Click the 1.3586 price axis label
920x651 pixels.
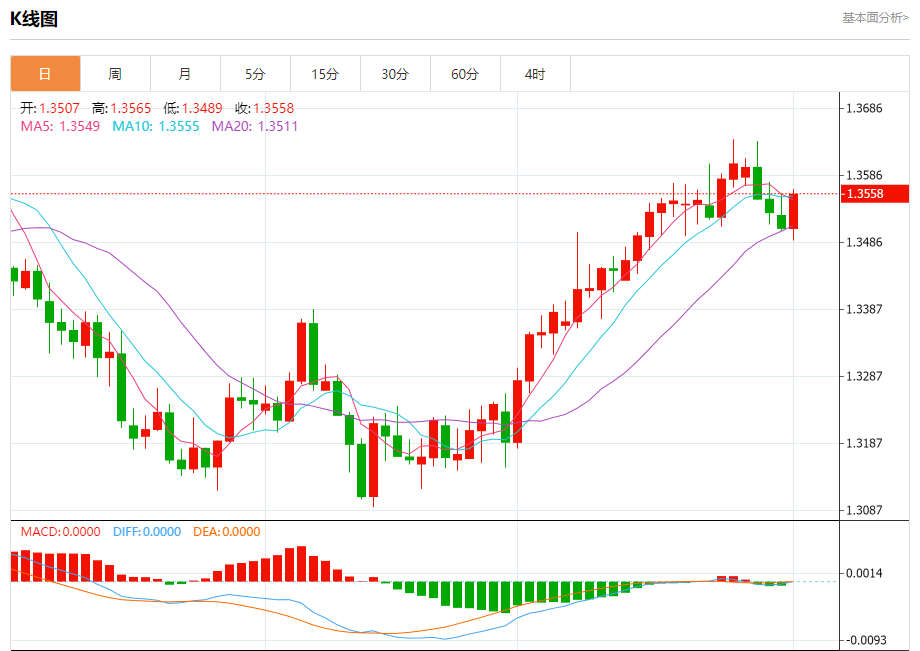(864, 175)
